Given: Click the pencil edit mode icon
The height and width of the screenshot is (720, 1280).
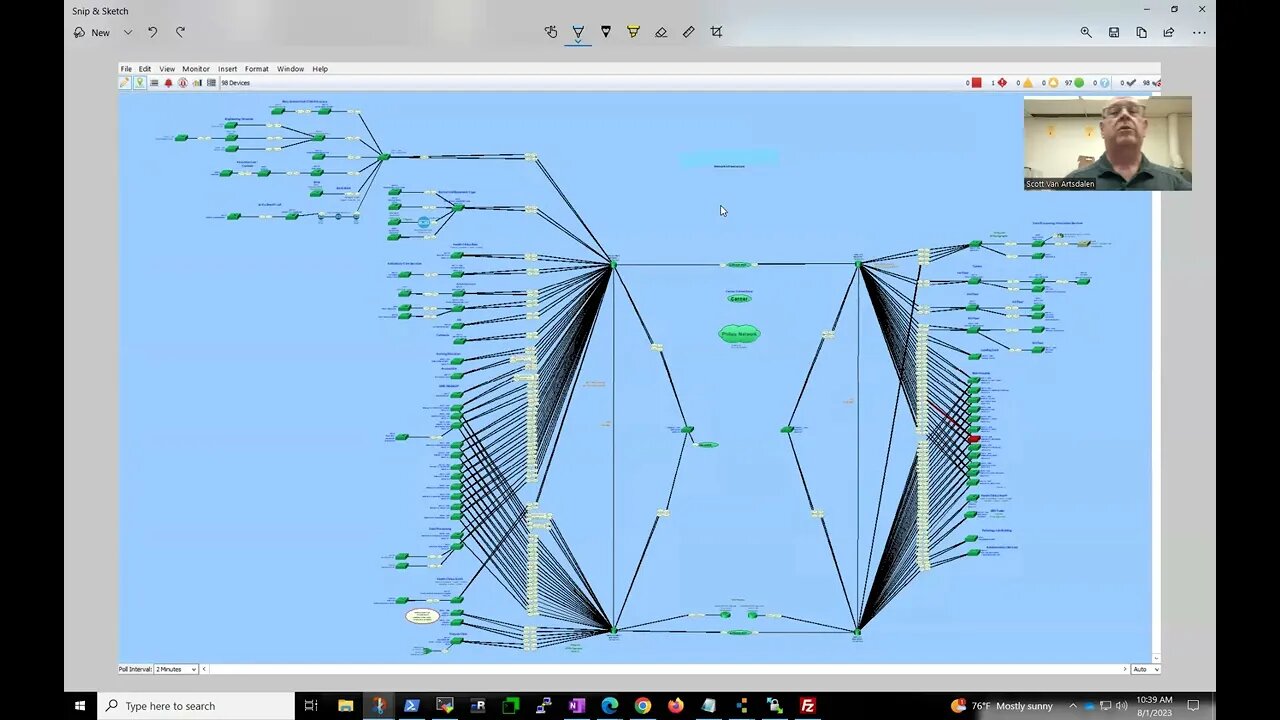Looking at the screenshot, I should pos(125,83).
